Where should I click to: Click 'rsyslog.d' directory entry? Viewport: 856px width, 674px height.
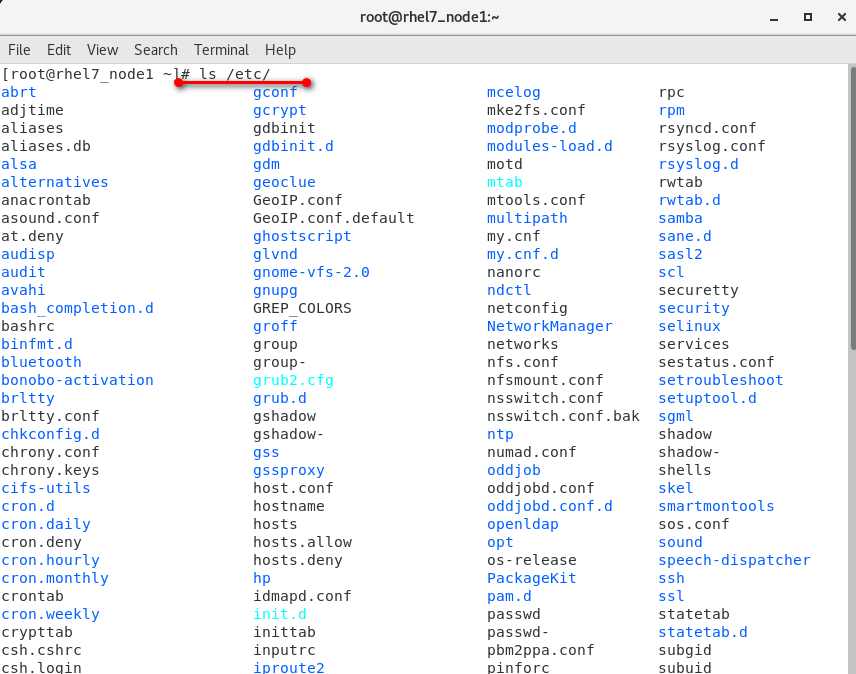699,164
